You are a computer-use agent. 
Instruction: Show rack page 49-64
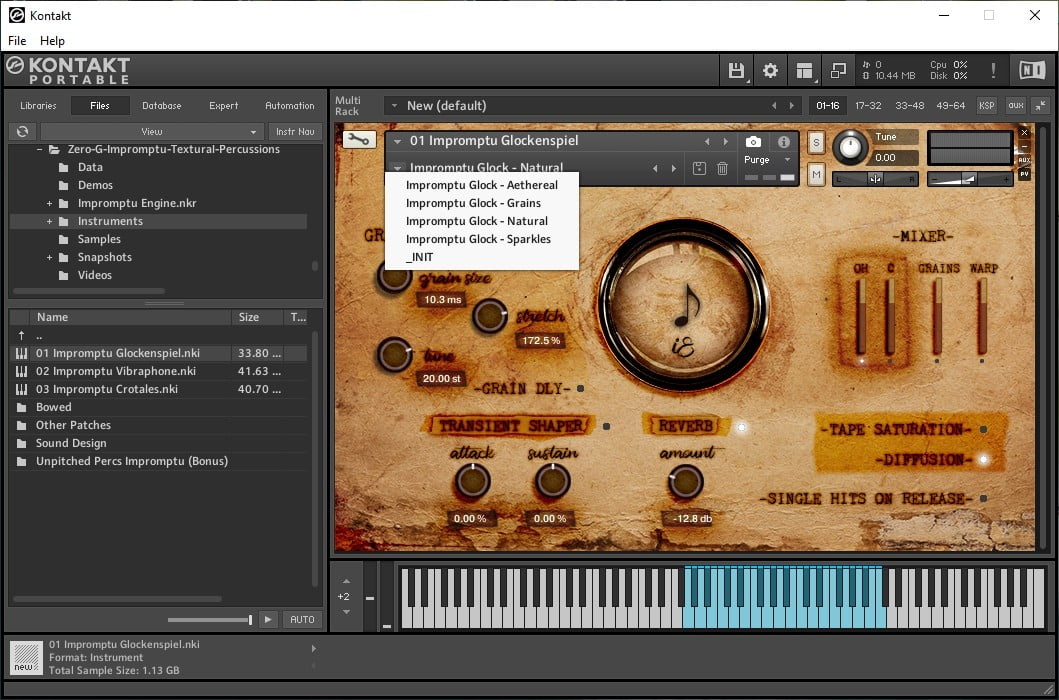952,105
